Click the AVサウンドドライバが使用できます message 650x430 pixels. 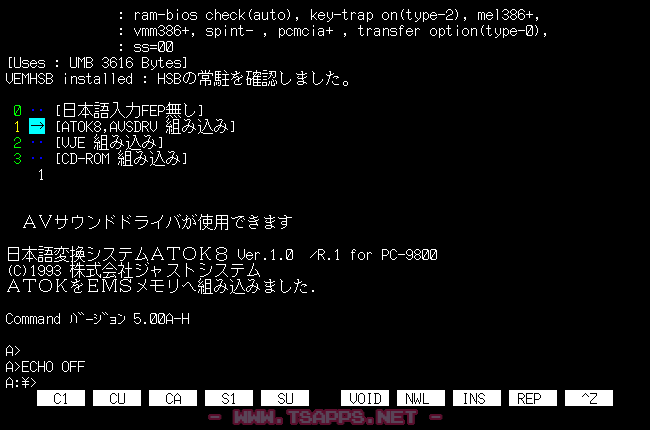[x=158, y=222]
